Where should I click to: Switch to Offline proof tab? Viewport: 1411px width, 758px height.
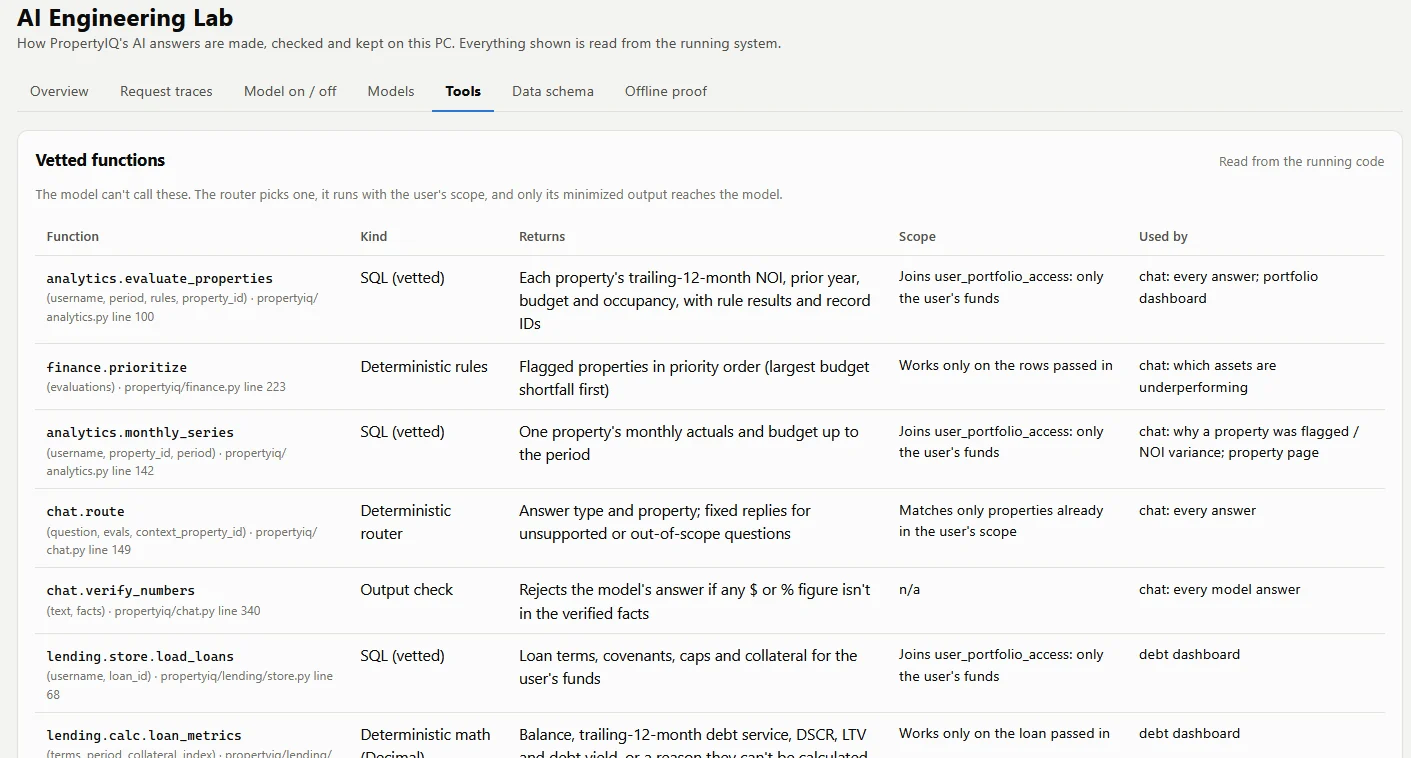[666, 91]
